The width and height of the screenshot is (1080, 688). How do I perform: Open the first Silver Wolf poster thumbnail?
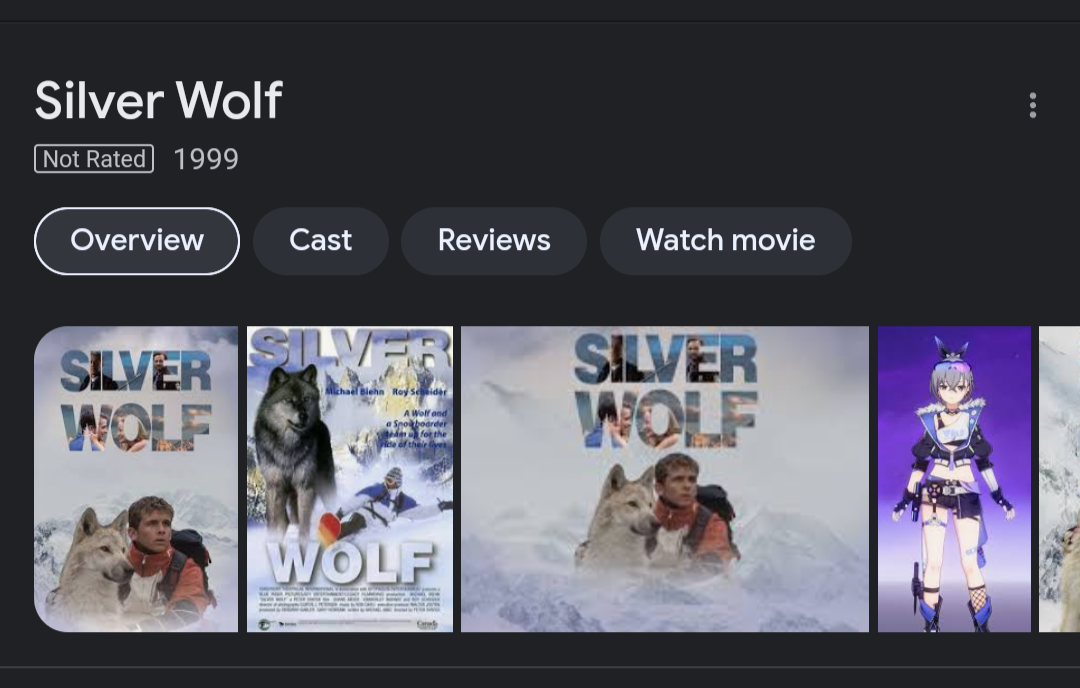(136, 478)
